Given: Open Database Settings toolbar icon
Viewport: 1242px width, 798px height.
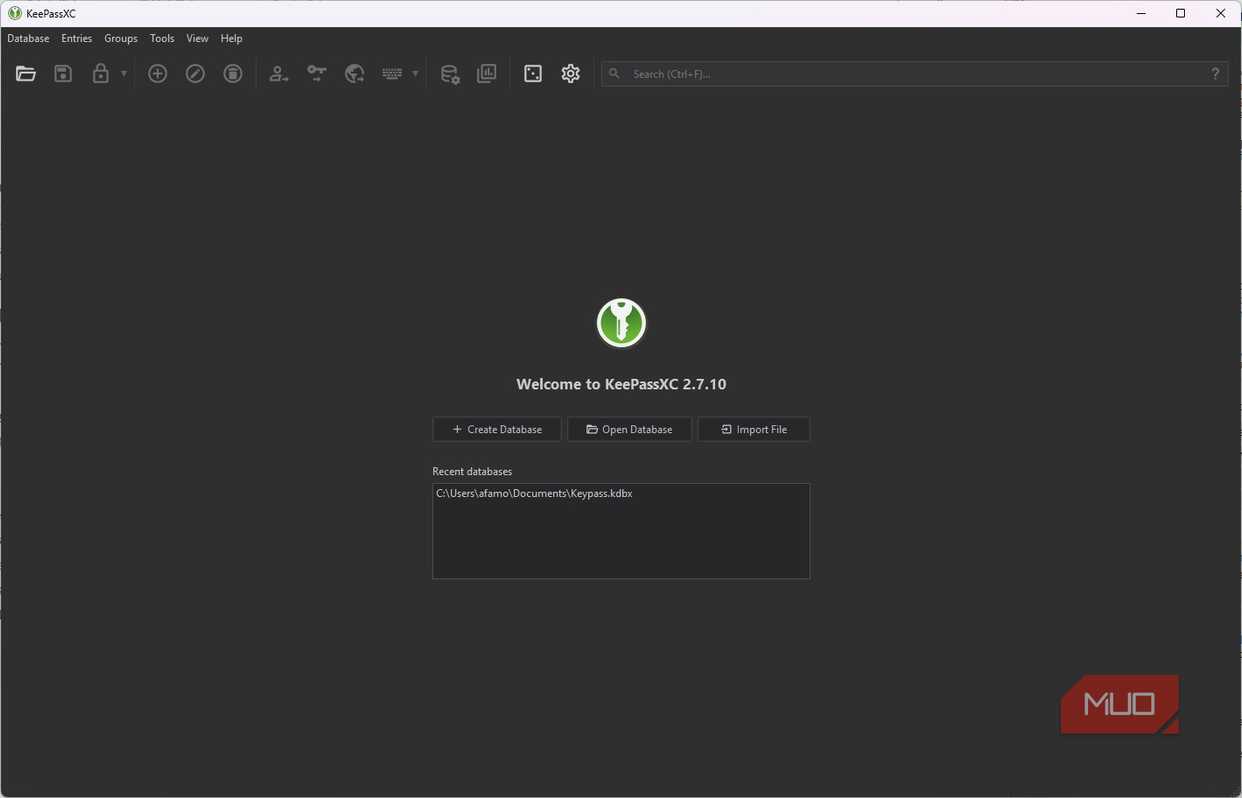Looking at the screenshot, I should 450,74.
